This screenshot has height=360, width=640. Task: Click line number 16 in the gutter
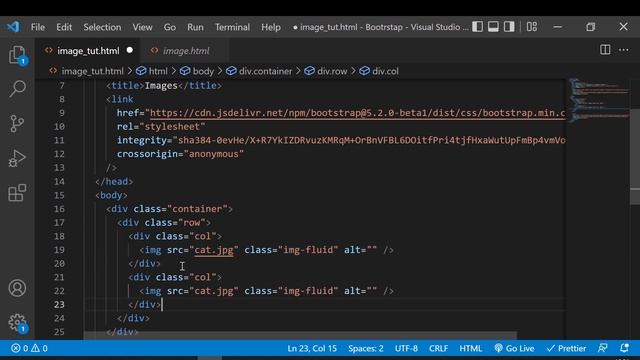pyautogui.click(x=59, y=209)
